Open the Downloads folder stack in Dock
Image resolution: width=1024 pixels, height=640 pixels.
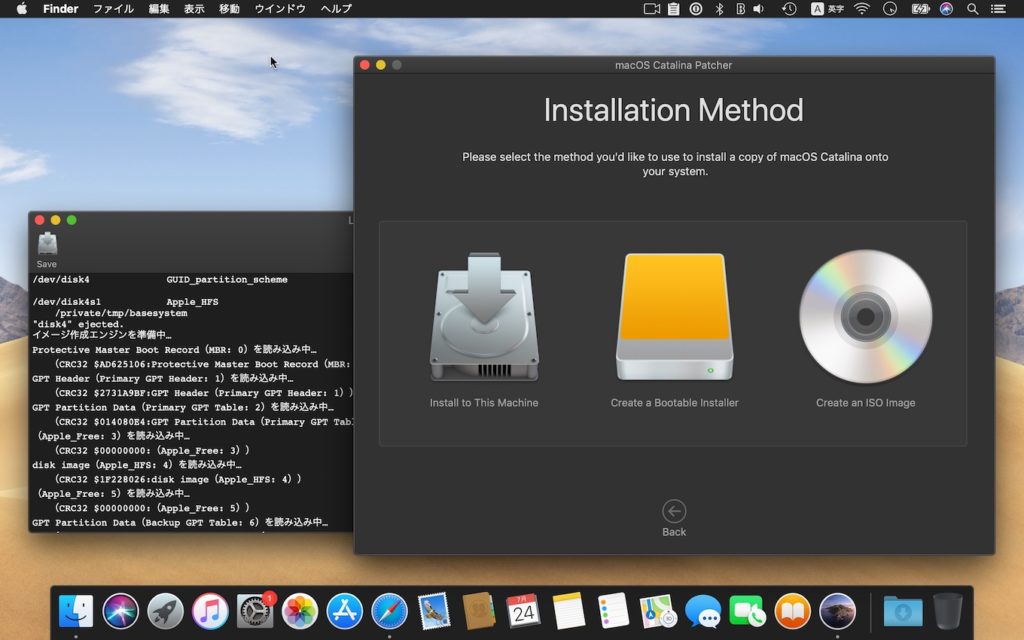(903, 610)
